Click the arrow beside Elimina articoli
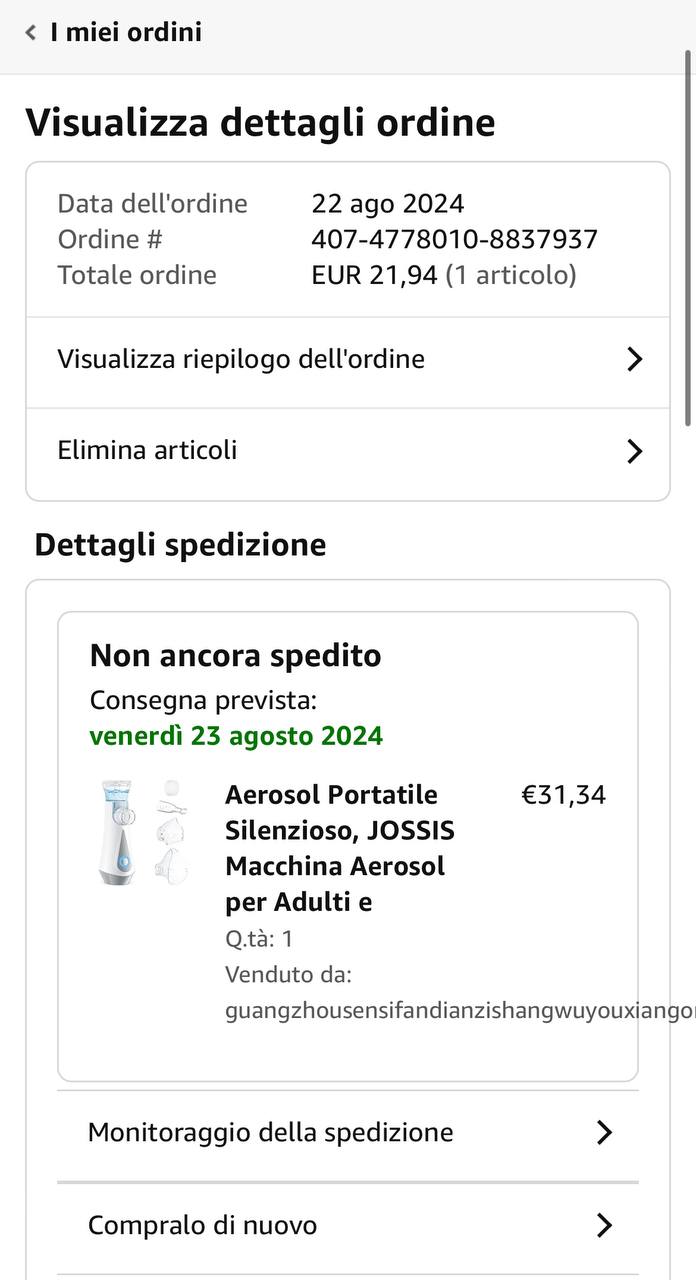This screenshot has height=1280, width=696. click(x=634, y=452)
